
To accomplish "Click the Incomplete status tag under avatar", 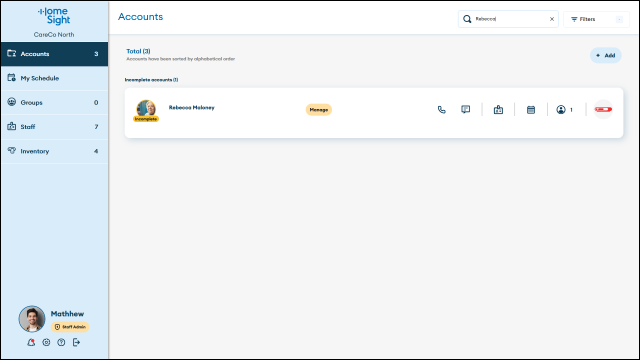I will (146, 119).
